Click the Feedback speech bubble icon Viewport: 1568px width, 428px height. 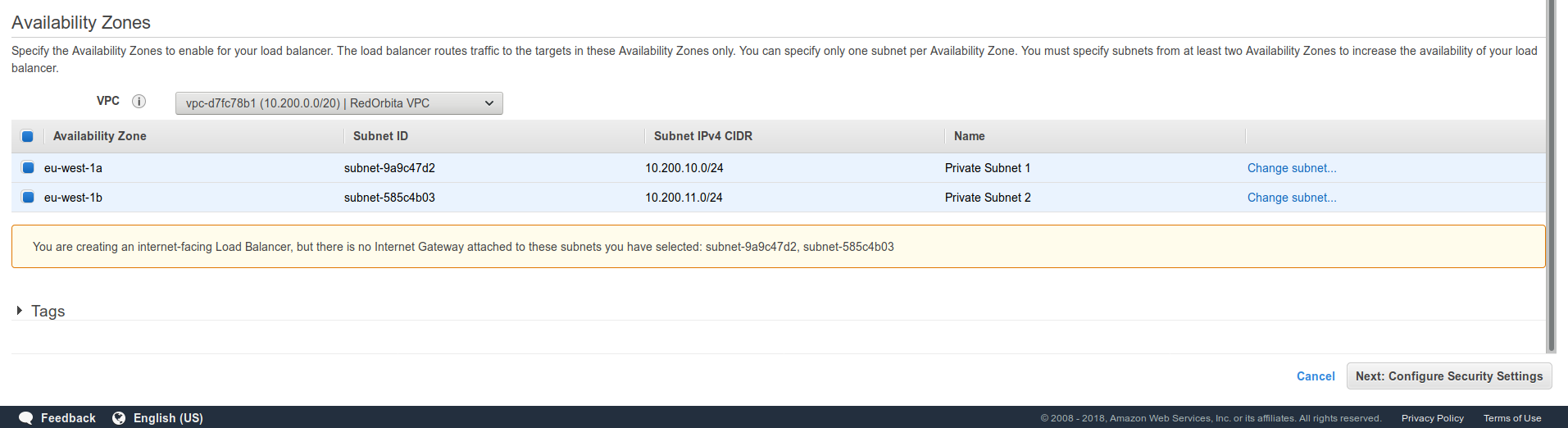coord(25,418)
